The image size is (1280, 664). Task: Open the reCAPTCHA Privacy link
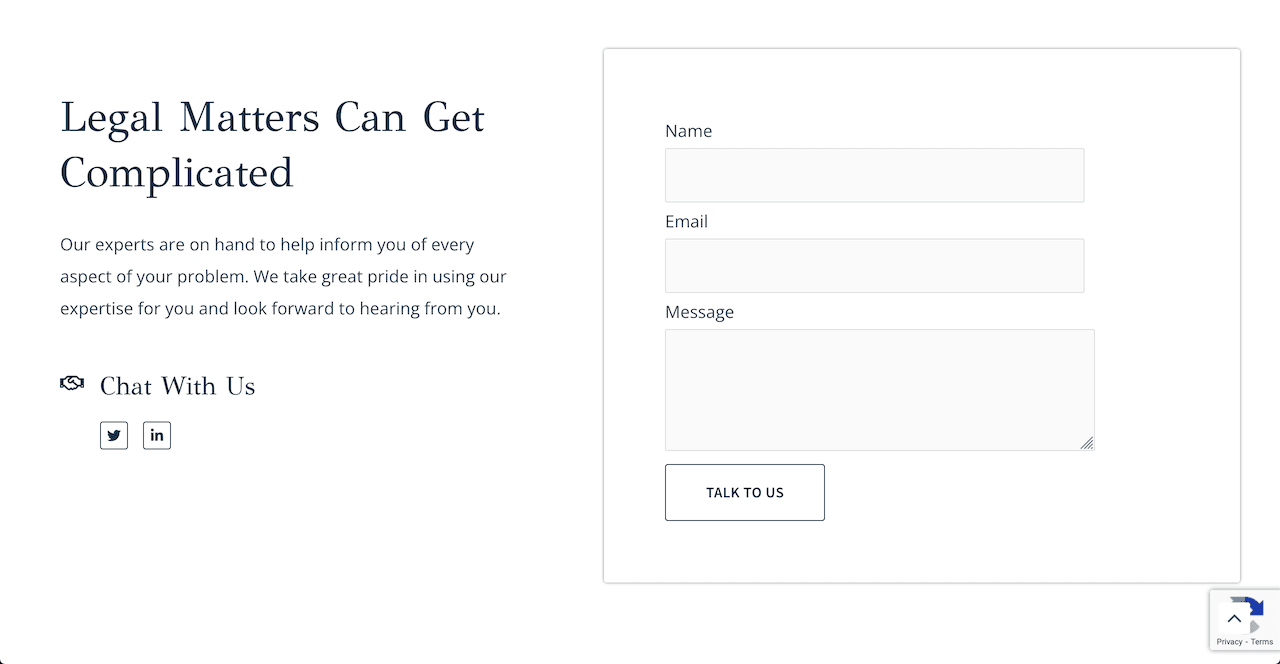pyautogui.click(x=1229, y=642)
